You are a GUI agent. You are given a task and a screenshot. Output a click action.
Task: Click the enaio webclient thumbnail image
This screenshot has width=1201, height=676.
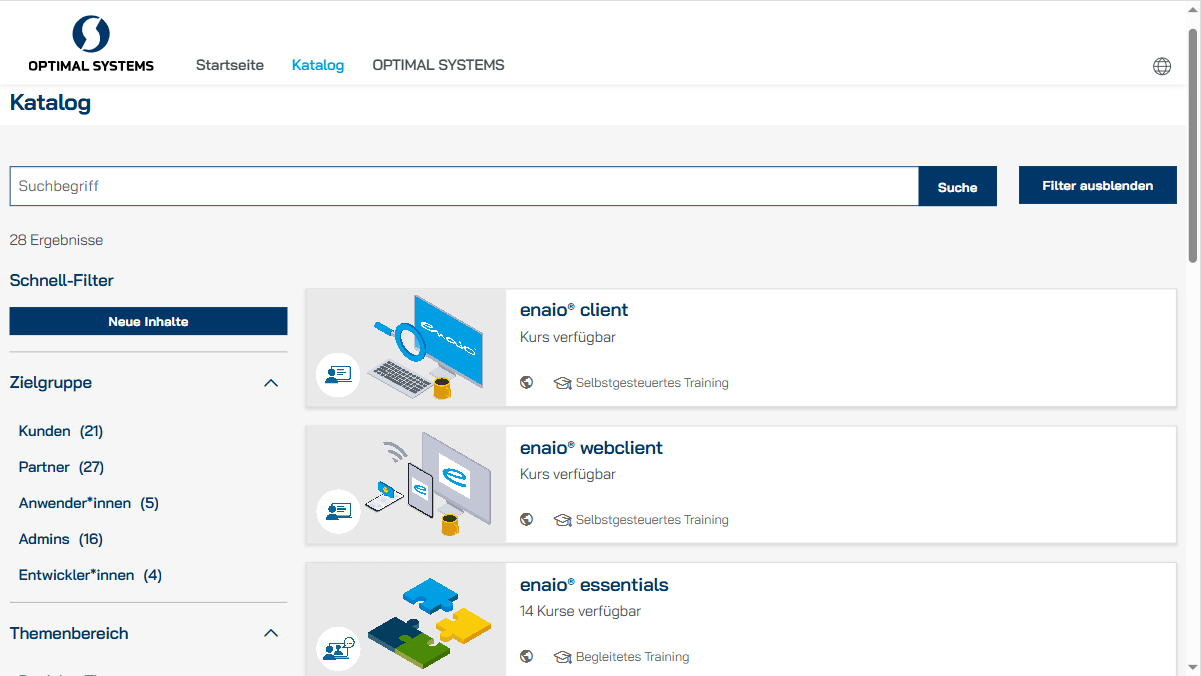406,485
